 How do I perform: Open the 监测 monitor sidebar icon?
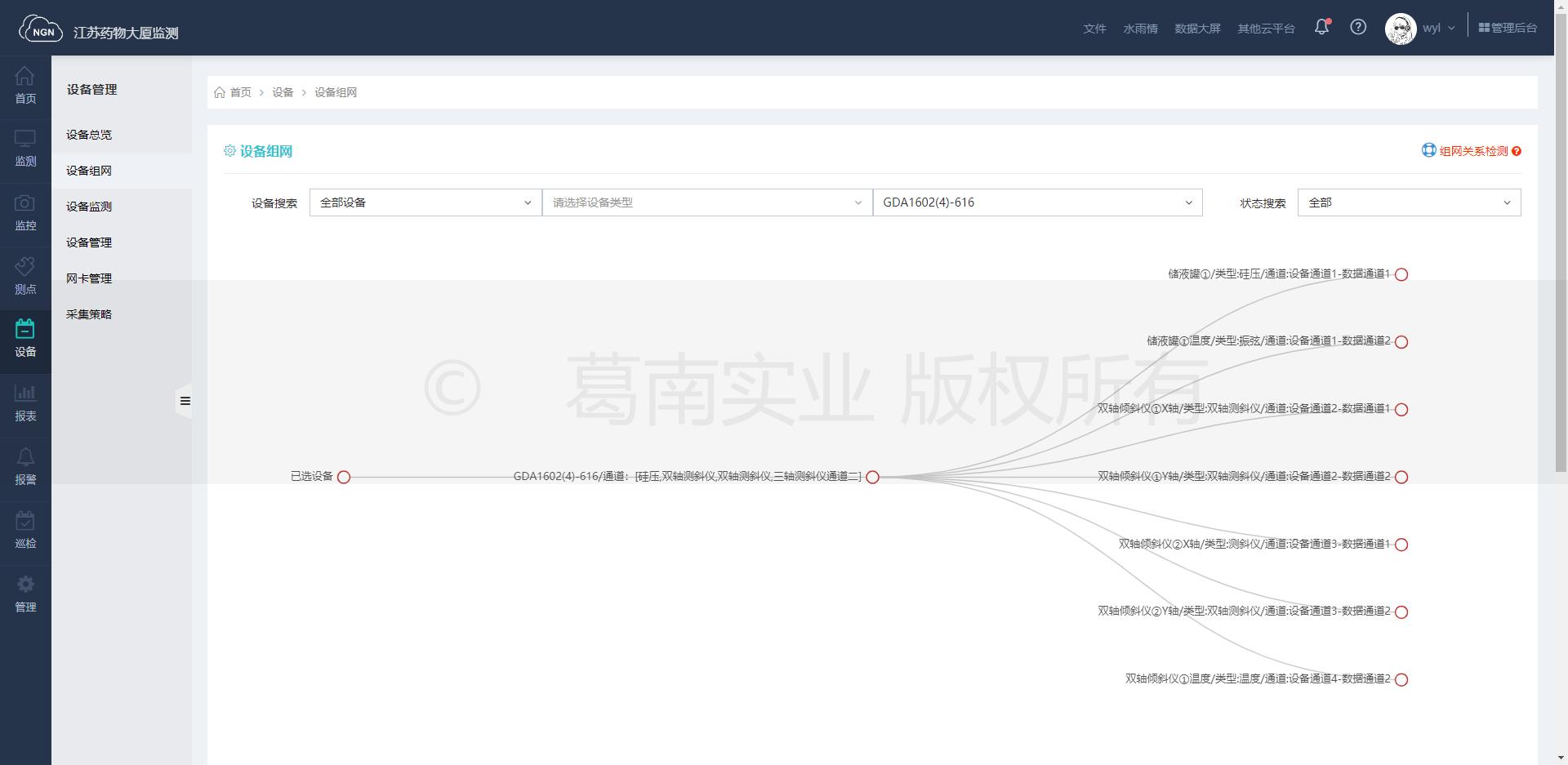tap(25, 148)
